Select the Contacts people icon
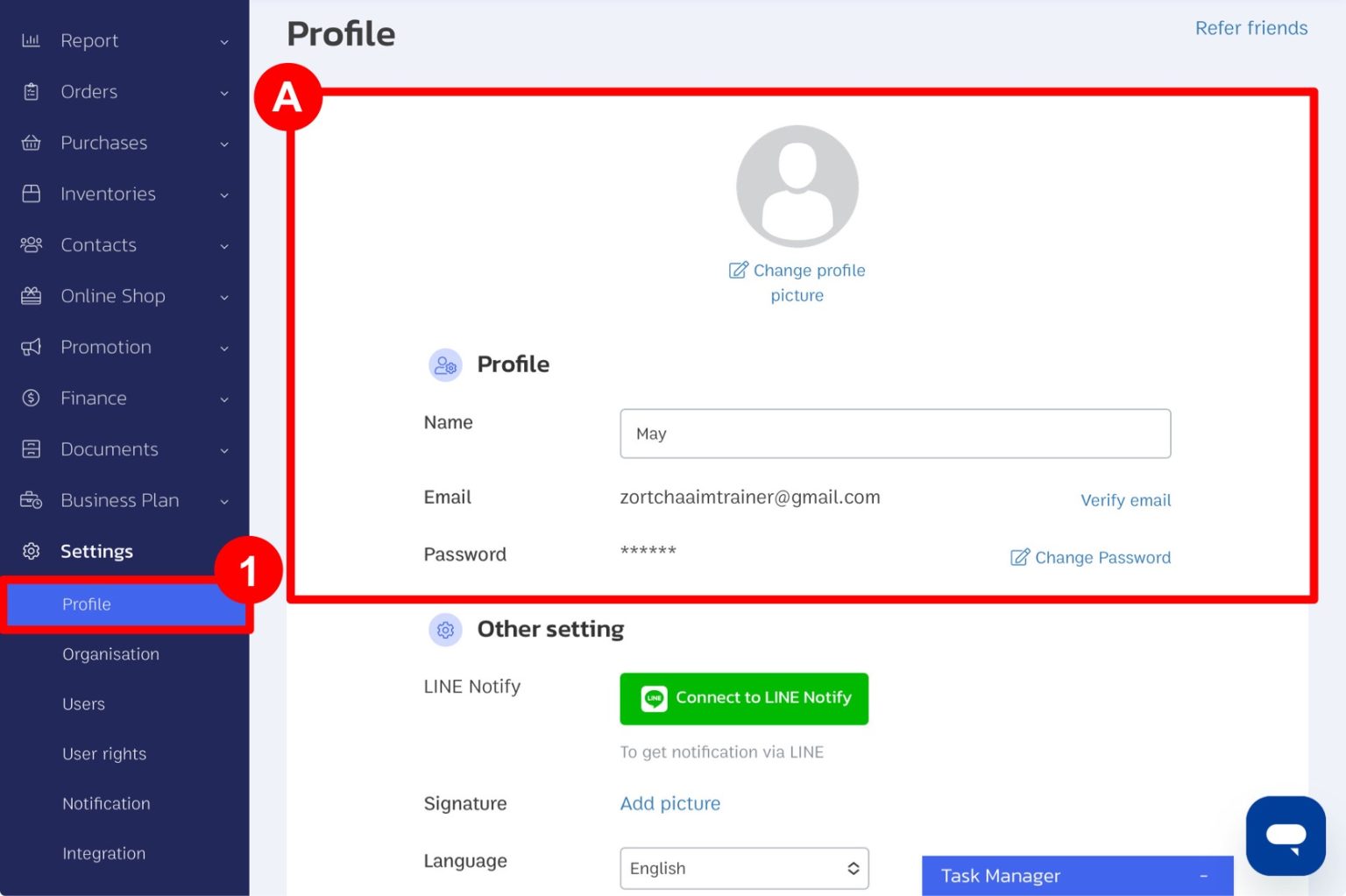 click(31, 245)
